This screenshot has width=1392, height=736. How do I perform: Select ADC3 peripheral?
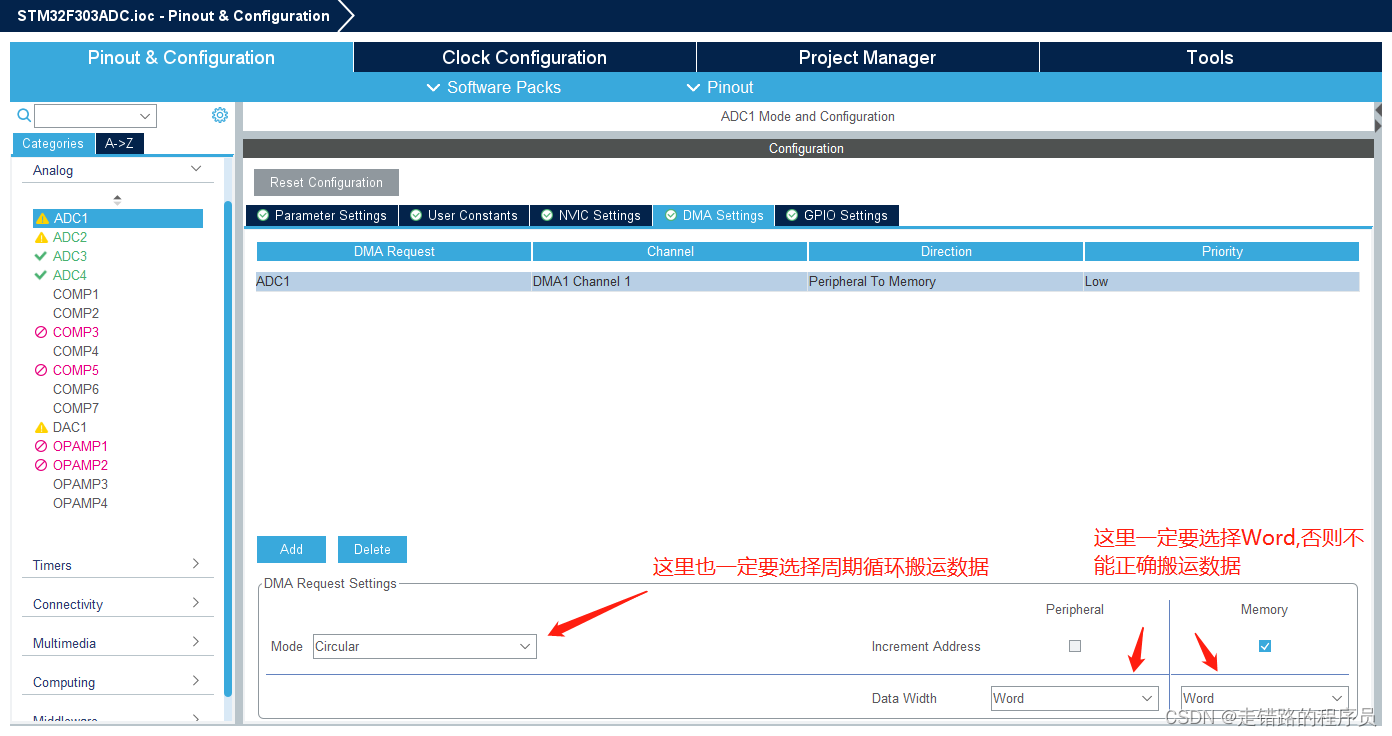point(70,256)
